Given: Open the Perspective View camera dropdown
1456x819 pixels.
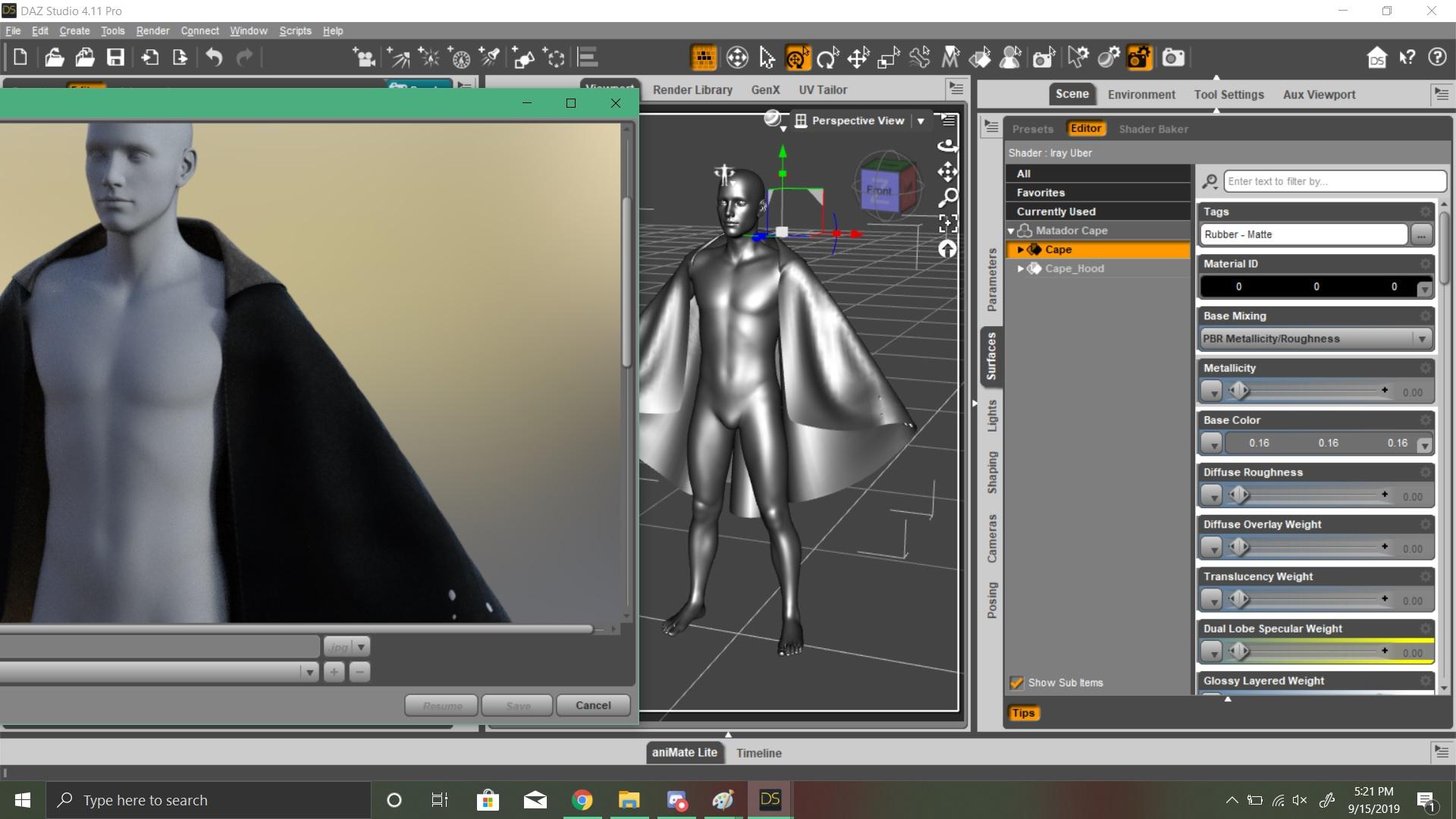Looking at the screenshot, I should point(921,121).
